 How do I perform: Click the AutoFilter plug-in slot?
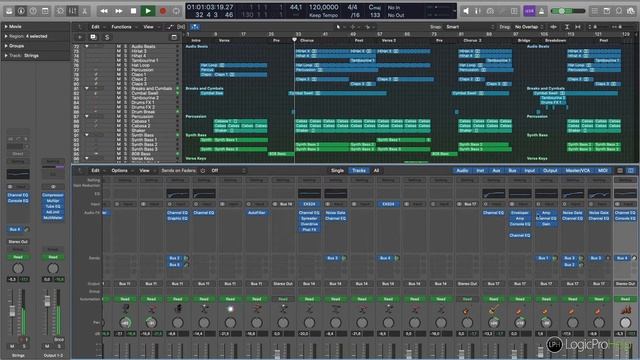pos(257,213)
